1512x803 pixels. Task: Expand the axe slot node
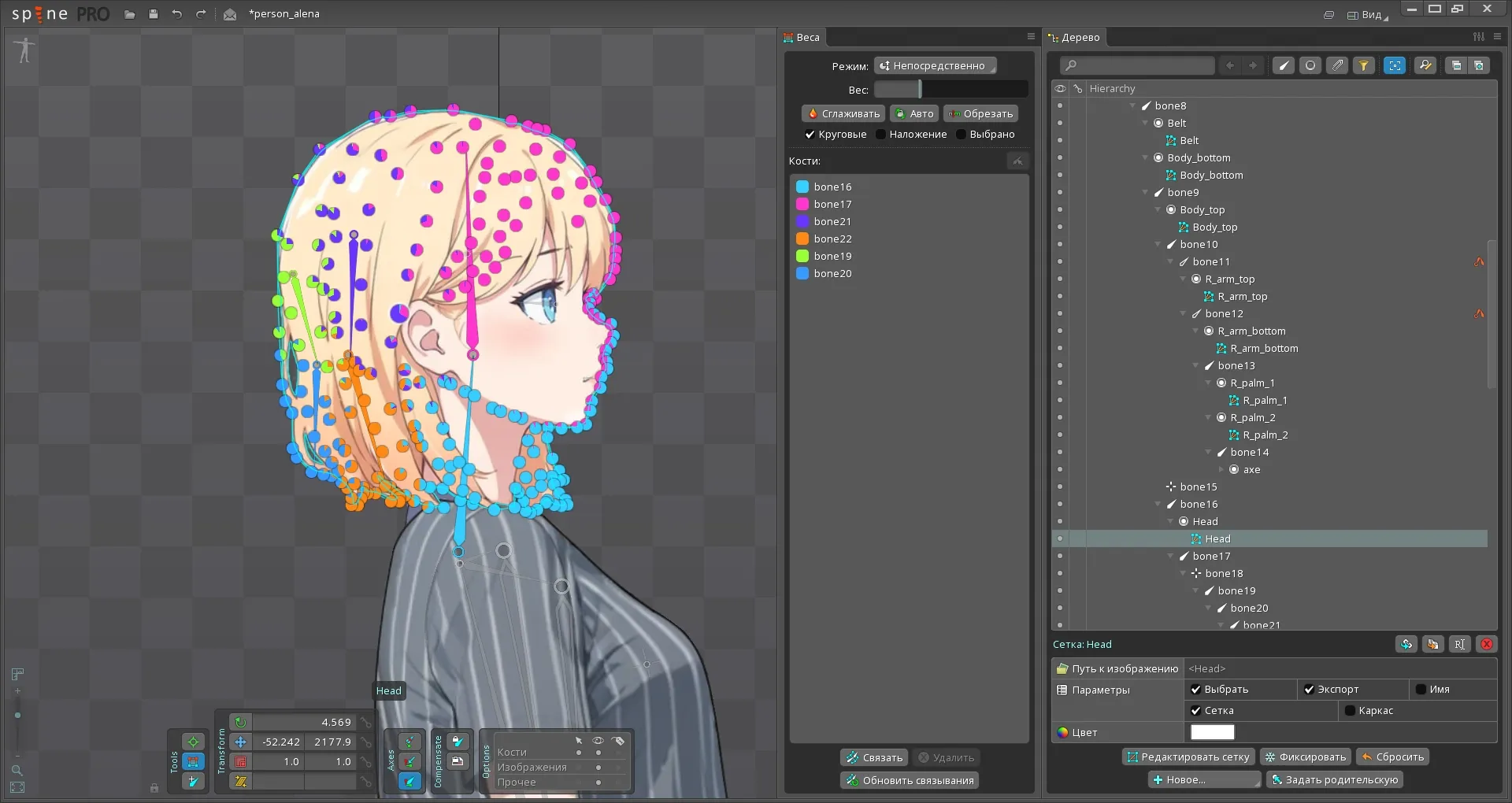pyautogui.click(x=1221, y=469)
